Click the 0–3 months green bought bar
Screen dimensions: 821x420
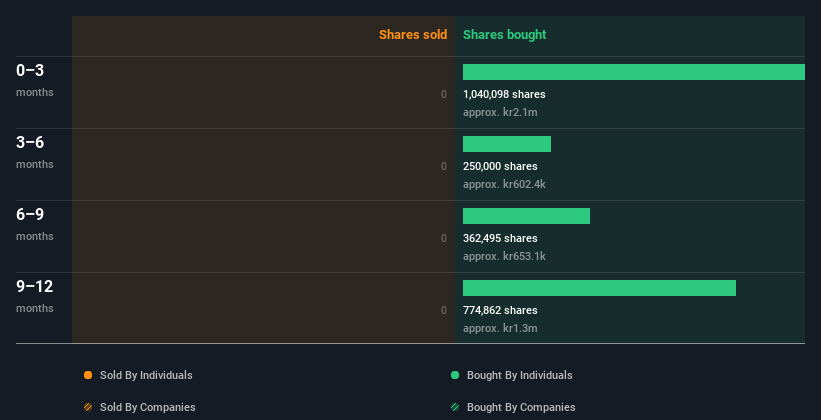tap(634, 72)
